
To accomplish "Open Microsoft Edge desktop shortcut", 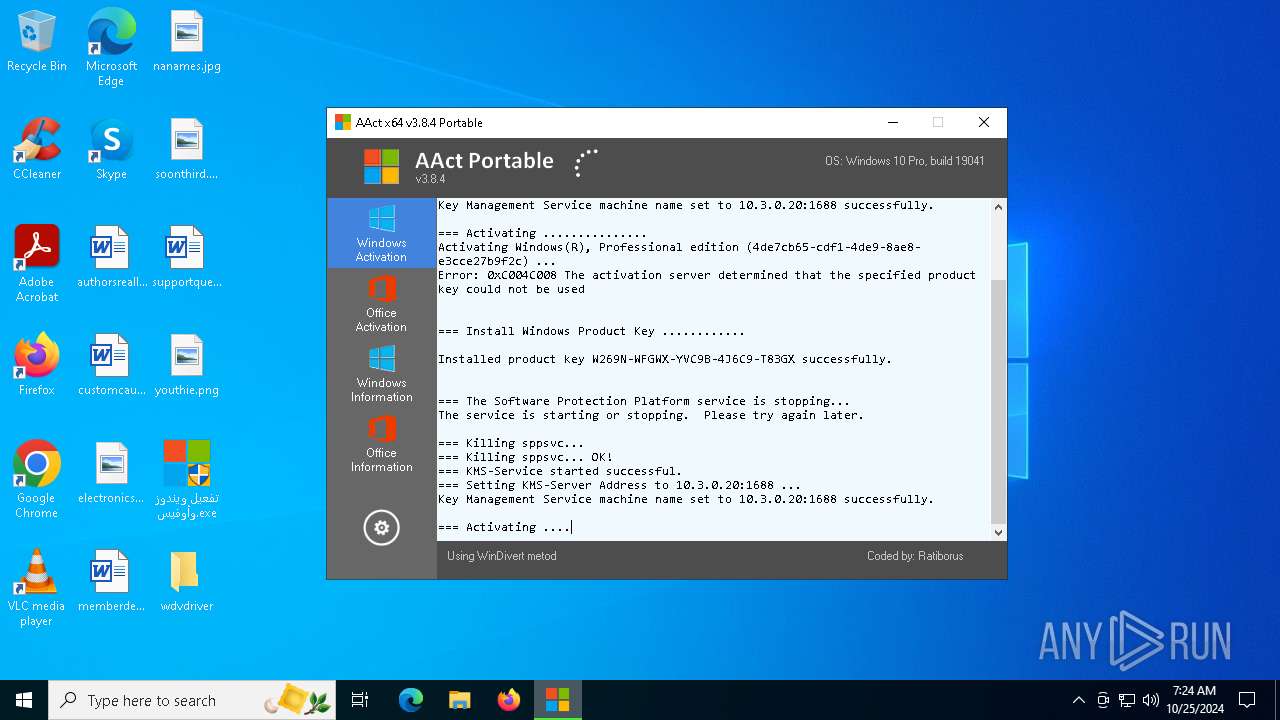I will (111, 48).
